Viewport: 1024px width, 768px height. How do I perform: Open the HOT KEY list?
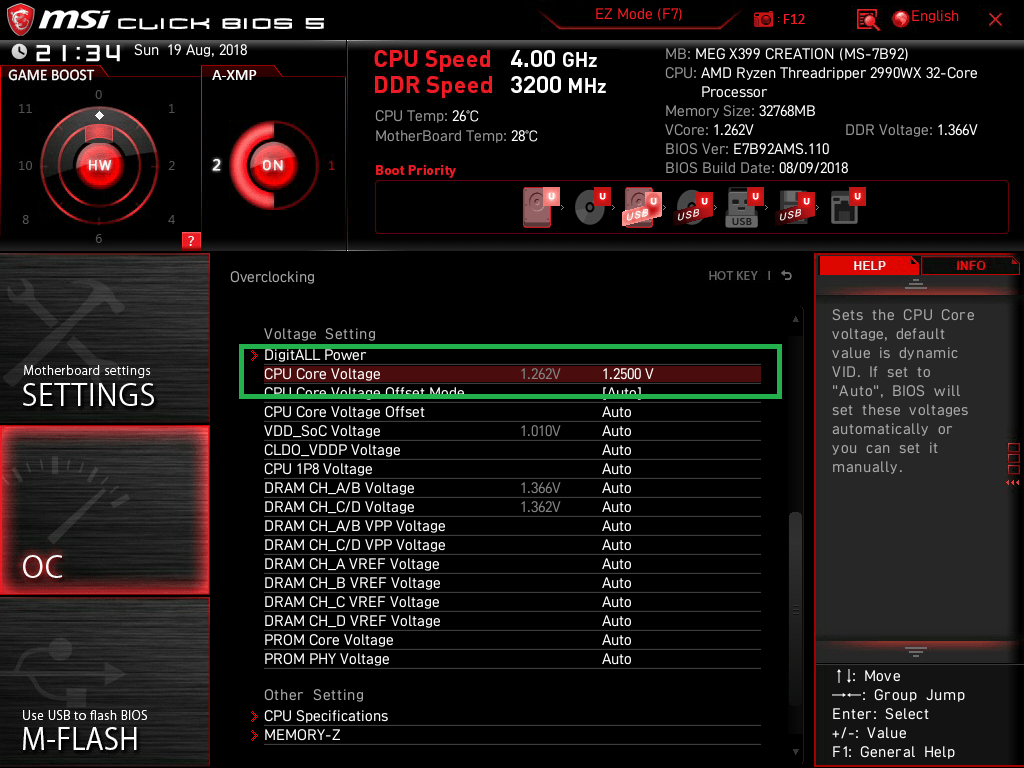pyautogui.click(x=733, y=276)
